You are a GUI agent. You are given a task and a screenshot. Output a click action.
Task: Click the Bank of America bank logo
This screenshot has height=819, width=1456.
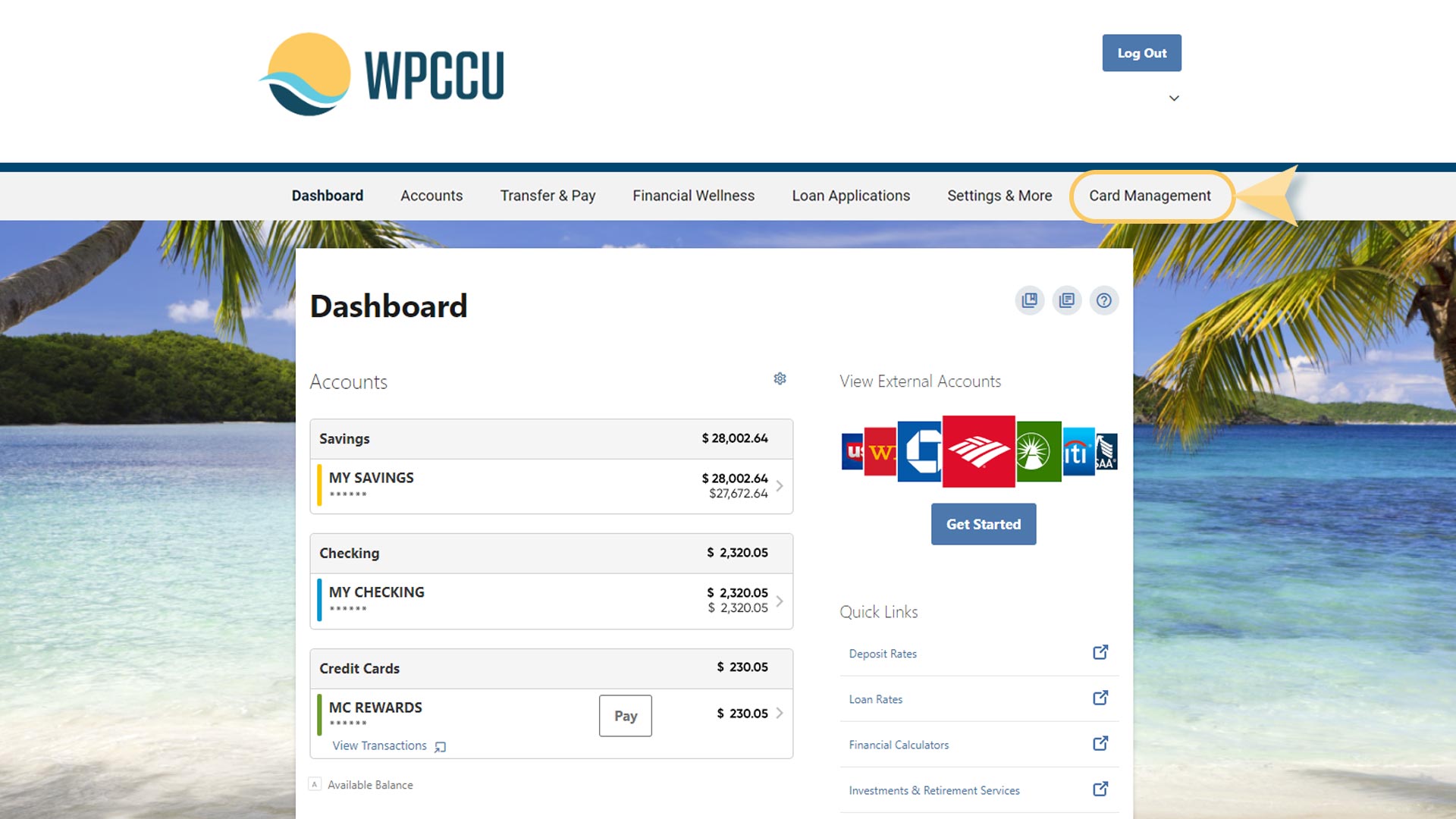(x=977, y=453)
